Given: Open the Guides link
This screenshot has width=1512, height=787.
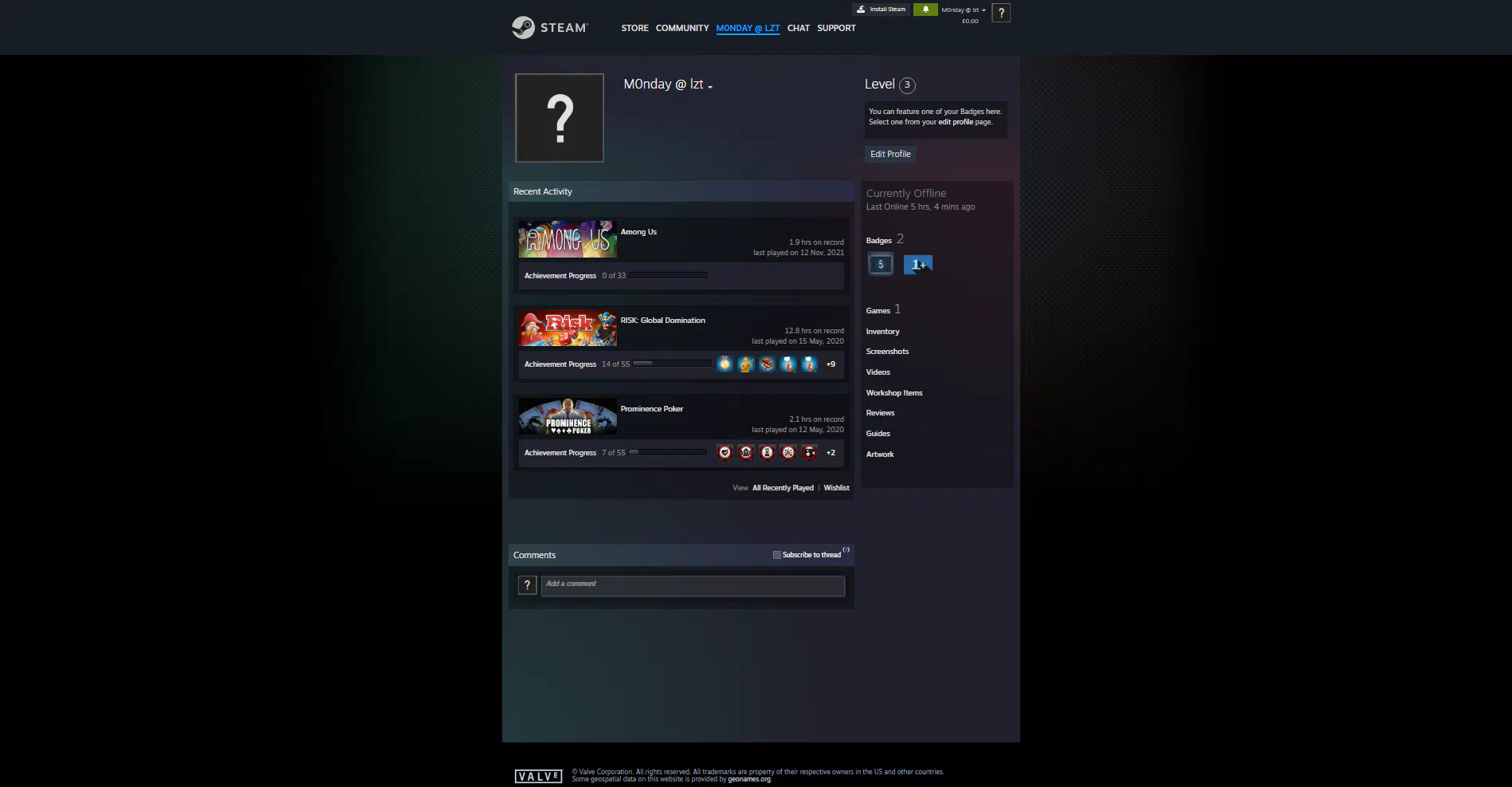Looking at the screenshot, I should (x=878, y=434).
